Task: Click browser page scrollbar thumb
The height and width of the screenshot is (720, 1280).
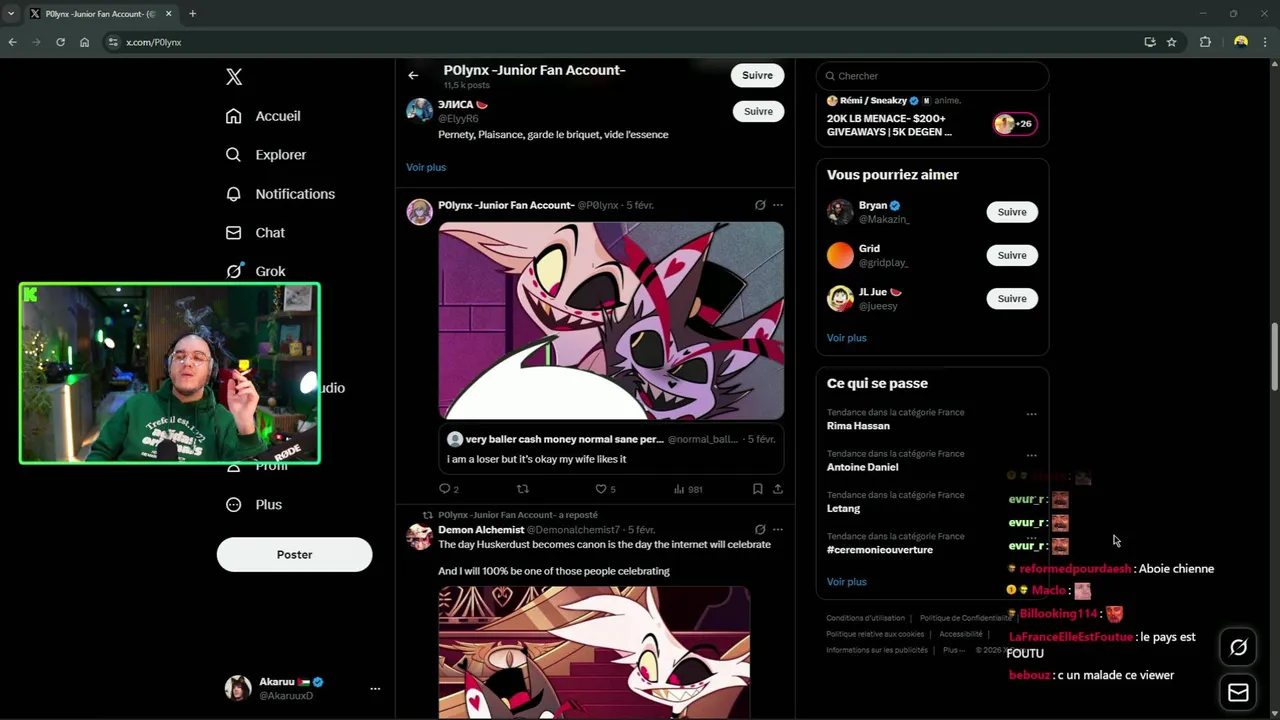Action: (x=1274, y=357)
